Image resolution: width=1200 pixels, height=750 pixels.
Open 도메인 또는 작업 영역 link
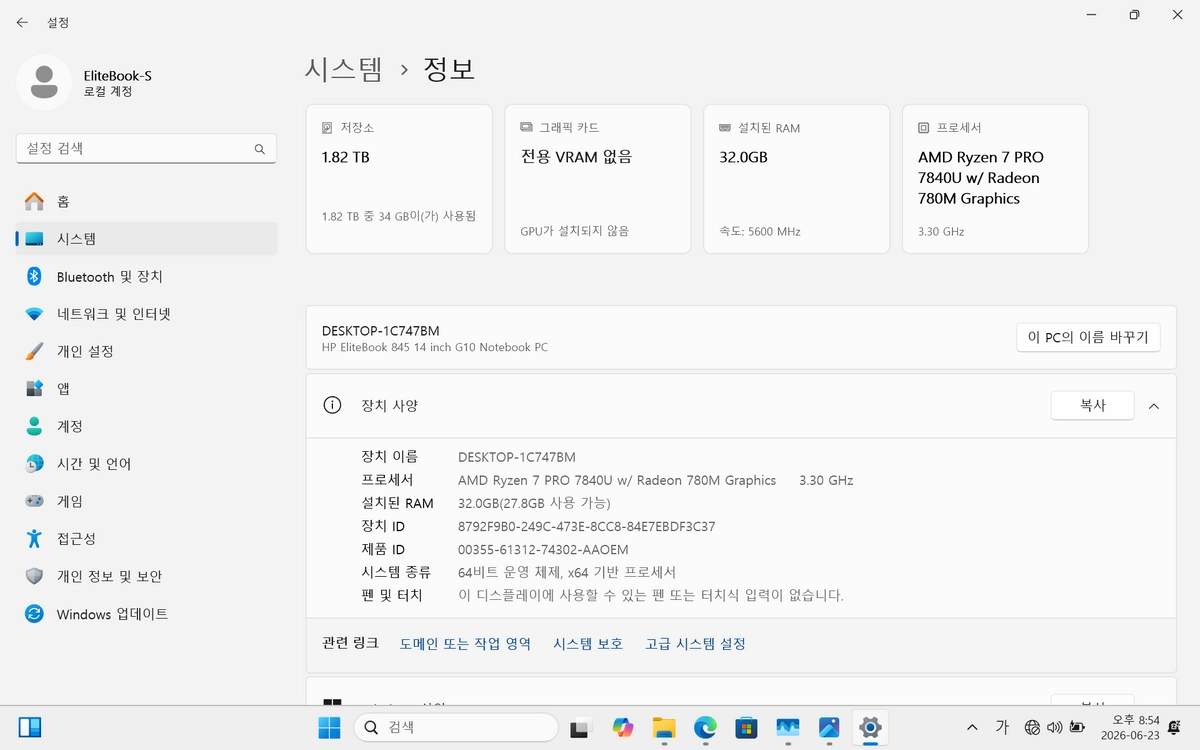click(465, 644)
